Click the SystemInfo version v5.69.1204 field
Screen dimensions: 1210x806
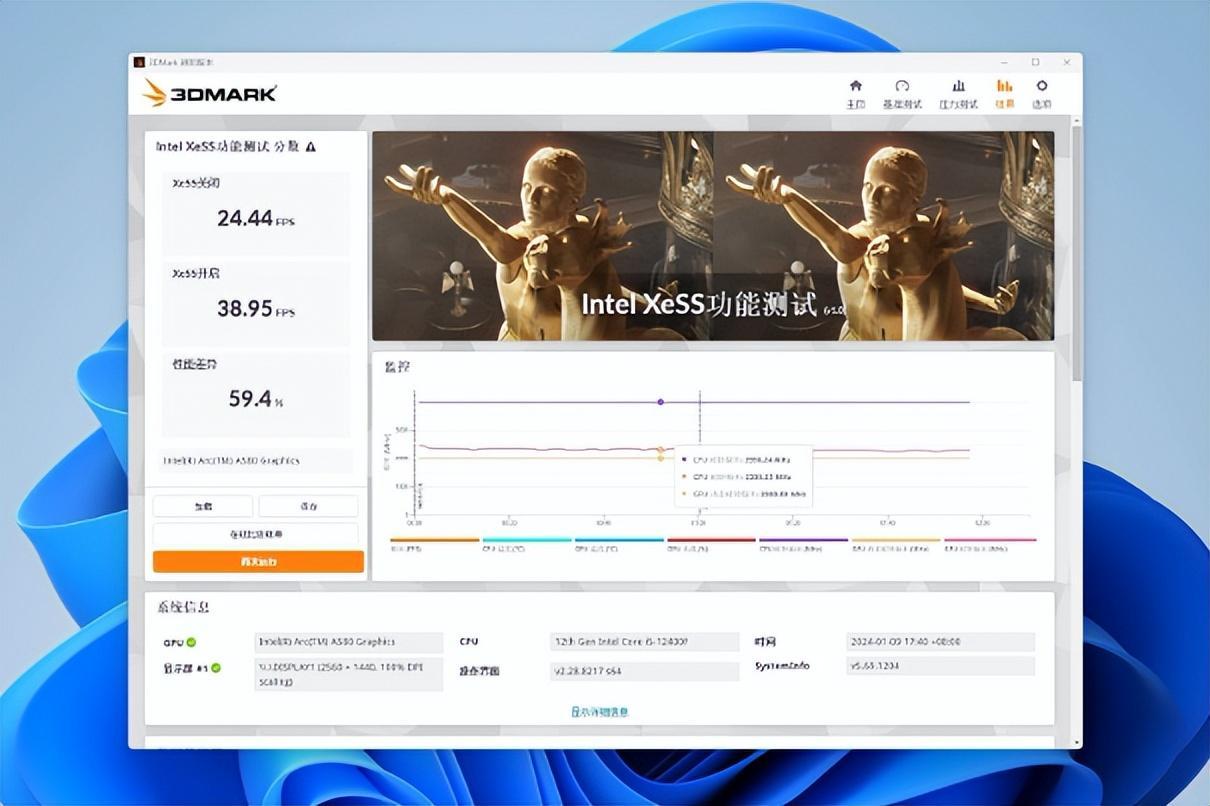pyautogui.click(x=940, y=666)
